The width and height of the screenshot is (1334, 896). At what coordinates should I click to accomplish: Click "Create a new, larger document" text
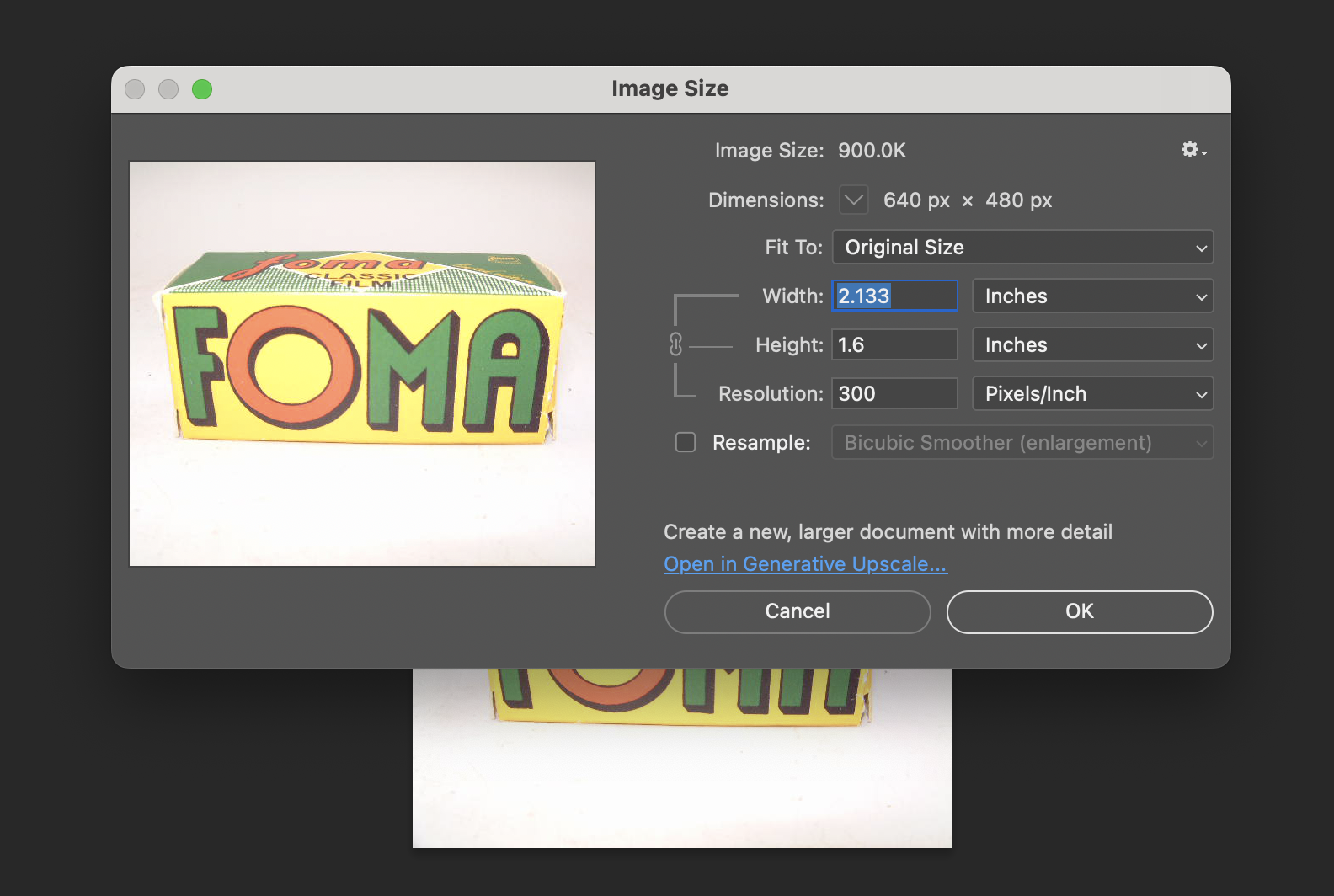(x=888, y=532)
